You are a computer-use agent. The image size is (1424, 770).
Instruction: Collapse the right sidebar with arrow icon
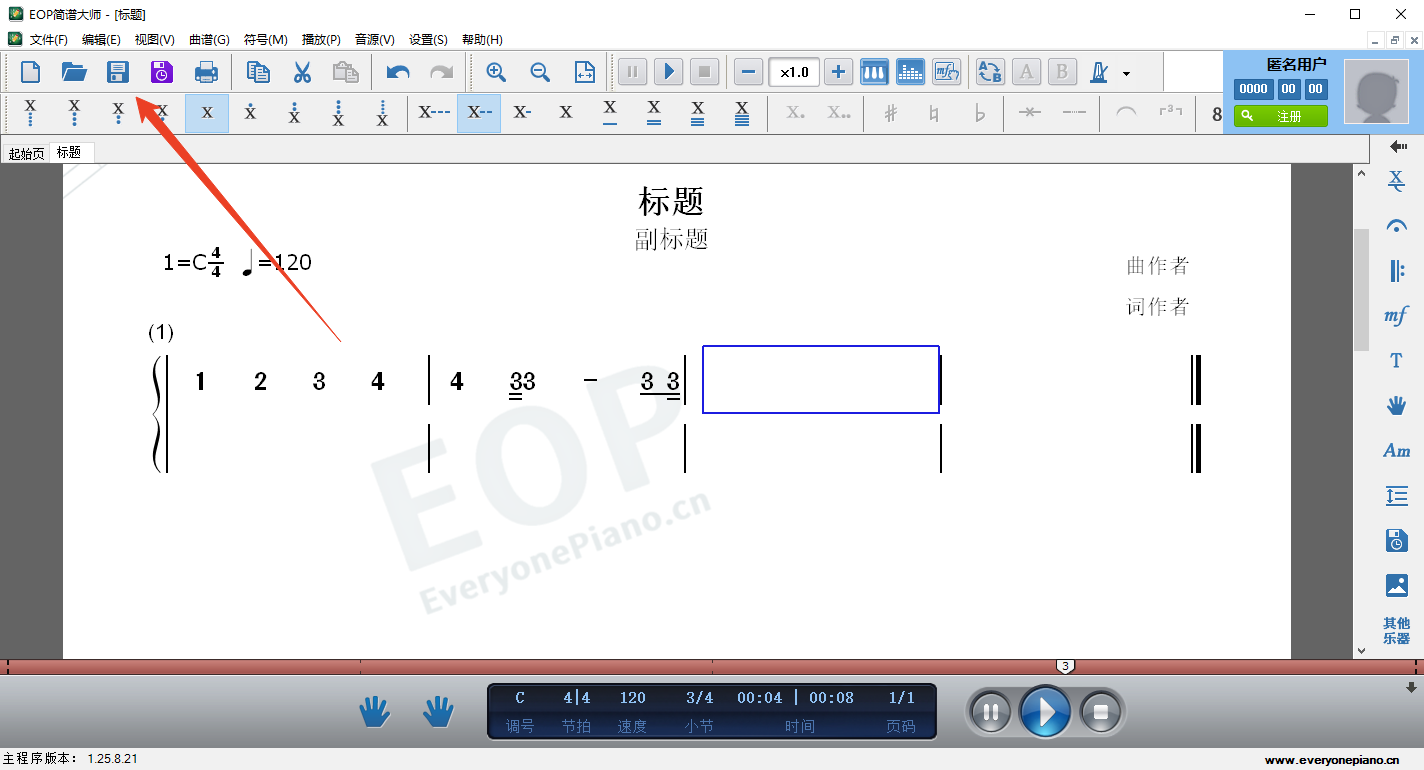(x=1398, y=147)
